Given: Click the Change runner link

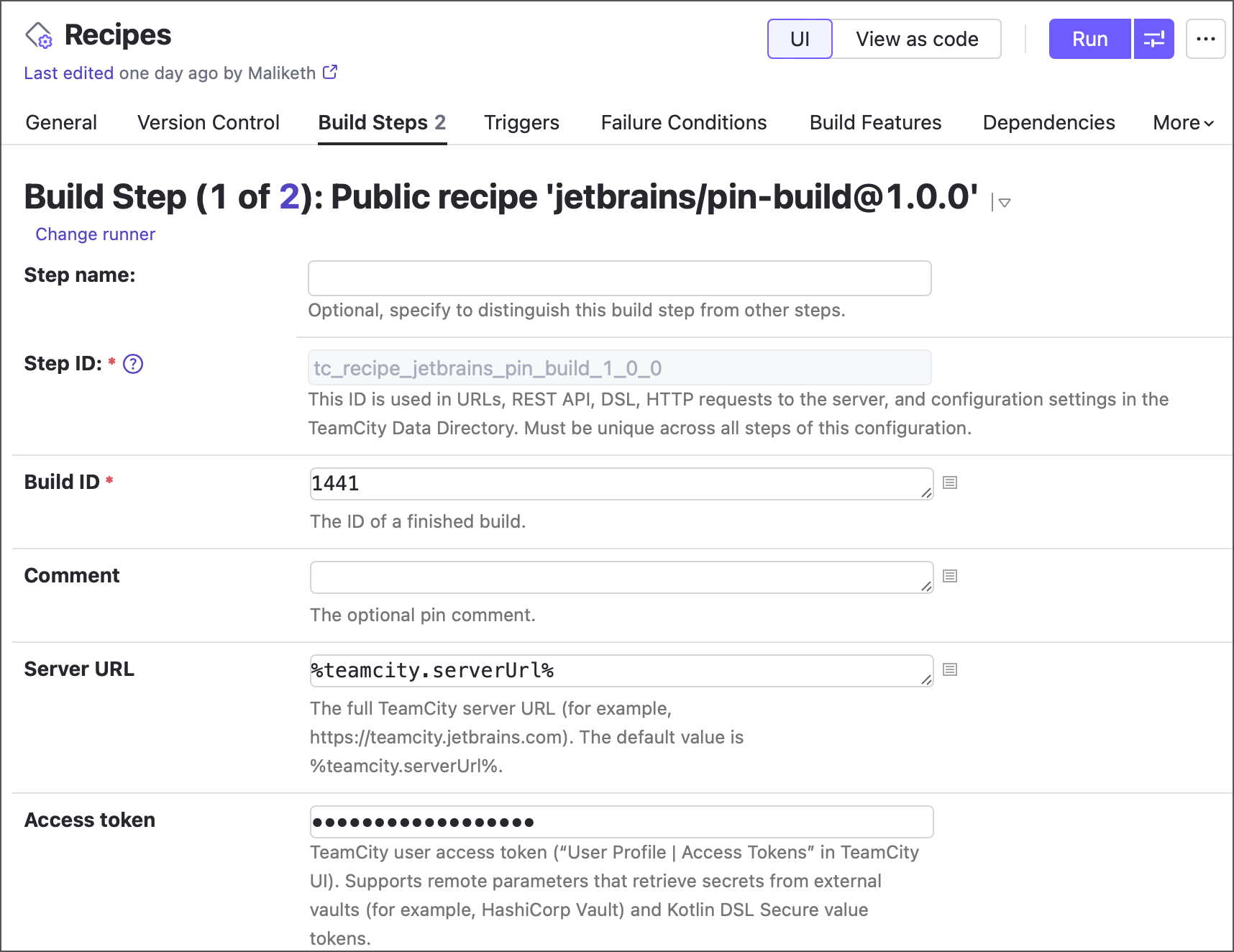Looking at the screenshot, I should 95,234.
